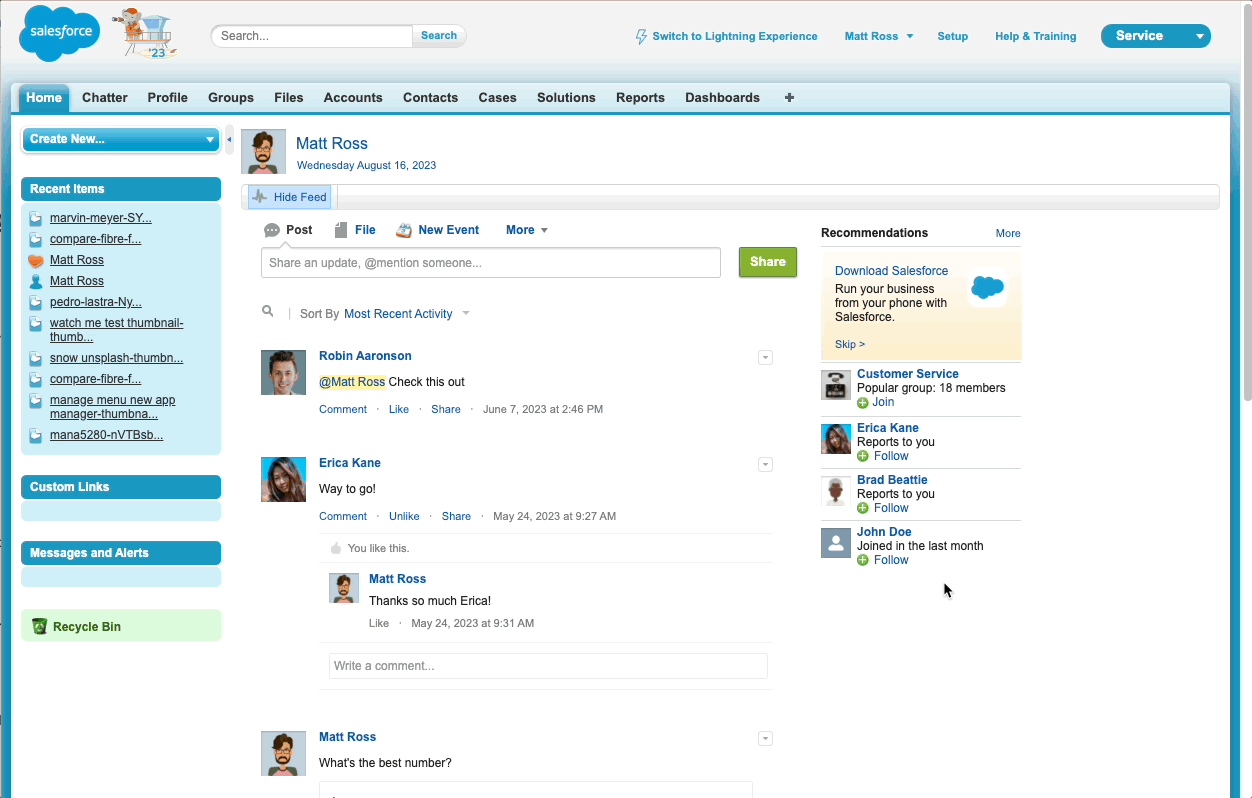Open the Sort By Most Recent Activity dropdown

click(406, 314)
